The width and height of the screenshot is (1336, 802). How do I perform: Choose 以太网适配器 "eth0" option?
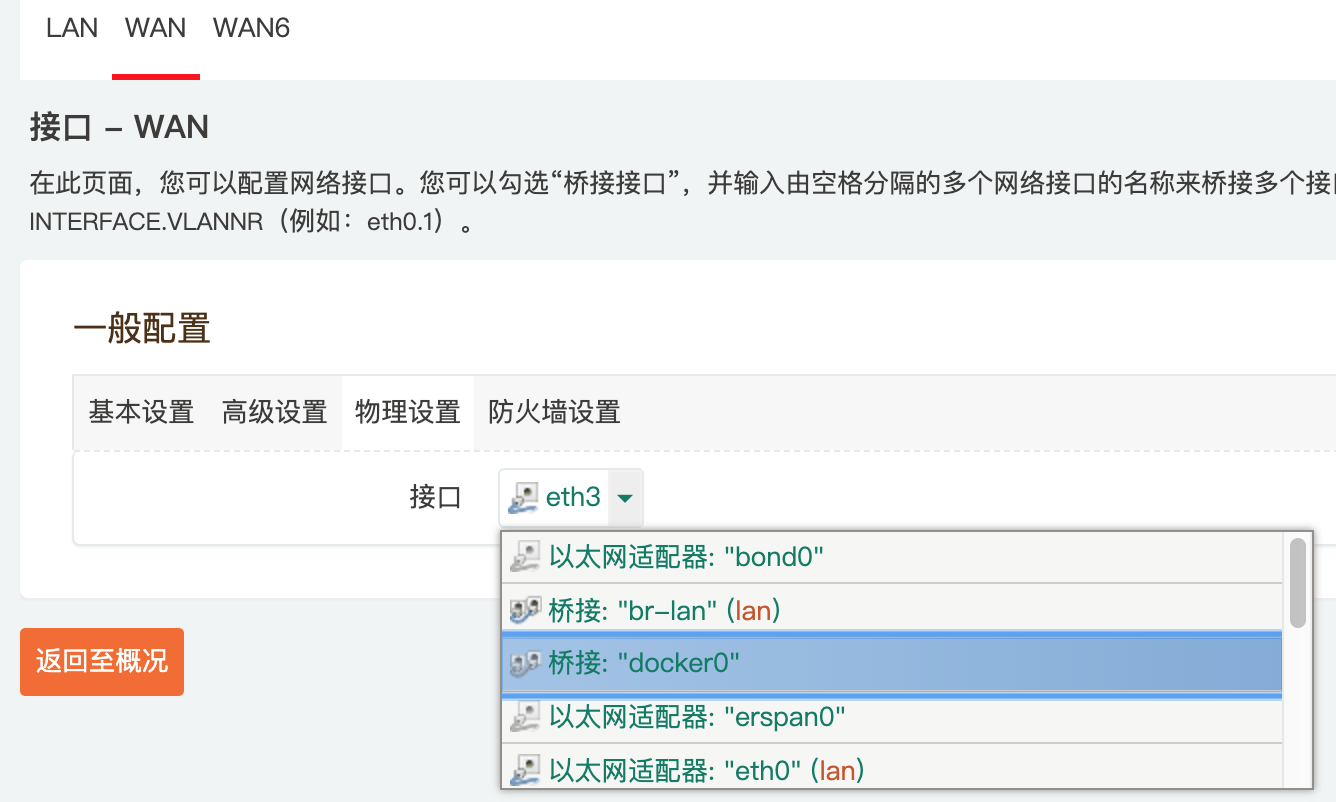(706, 770)
